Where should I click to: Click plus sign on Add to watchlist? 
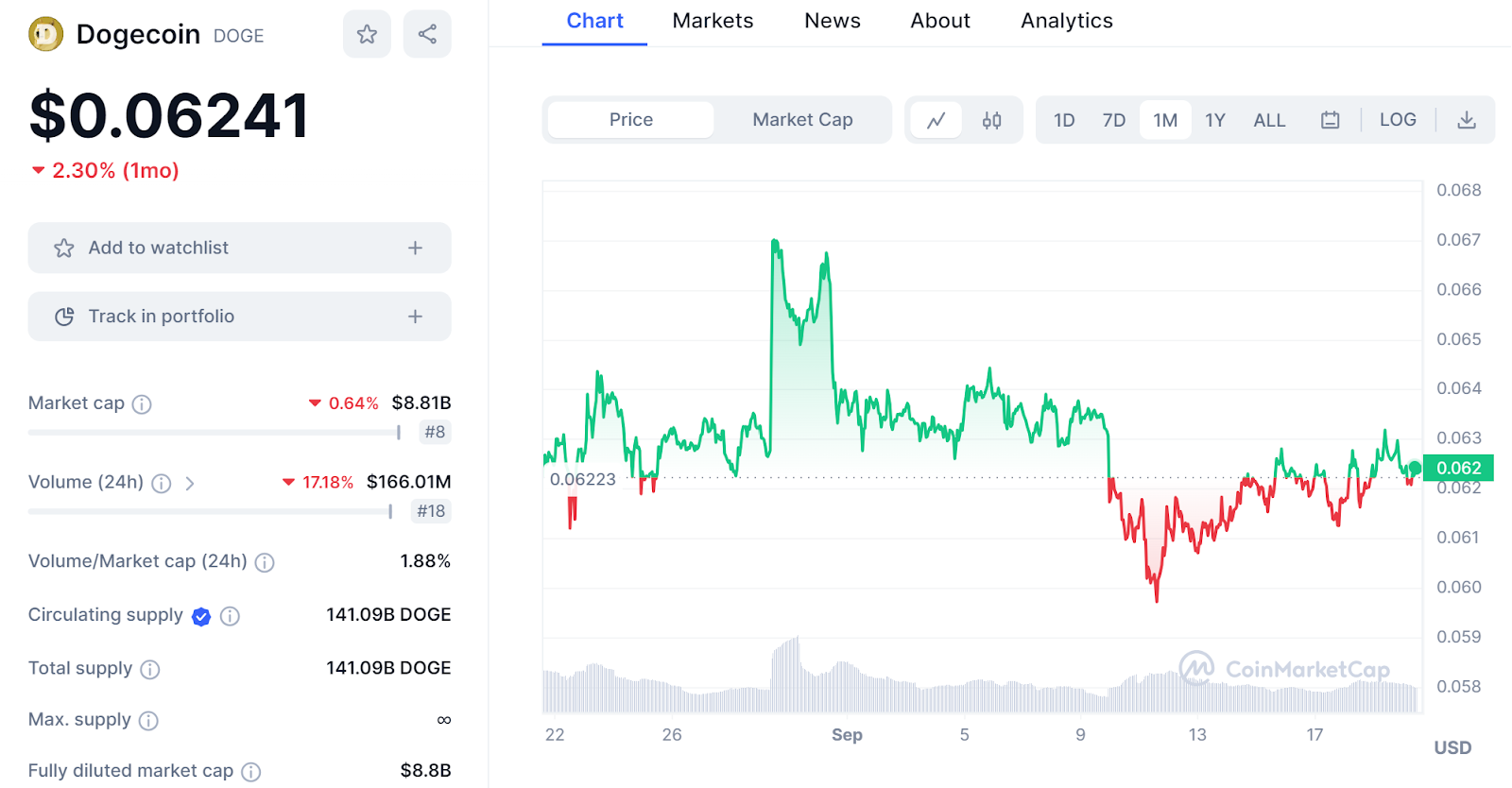(x=415, y=248)
